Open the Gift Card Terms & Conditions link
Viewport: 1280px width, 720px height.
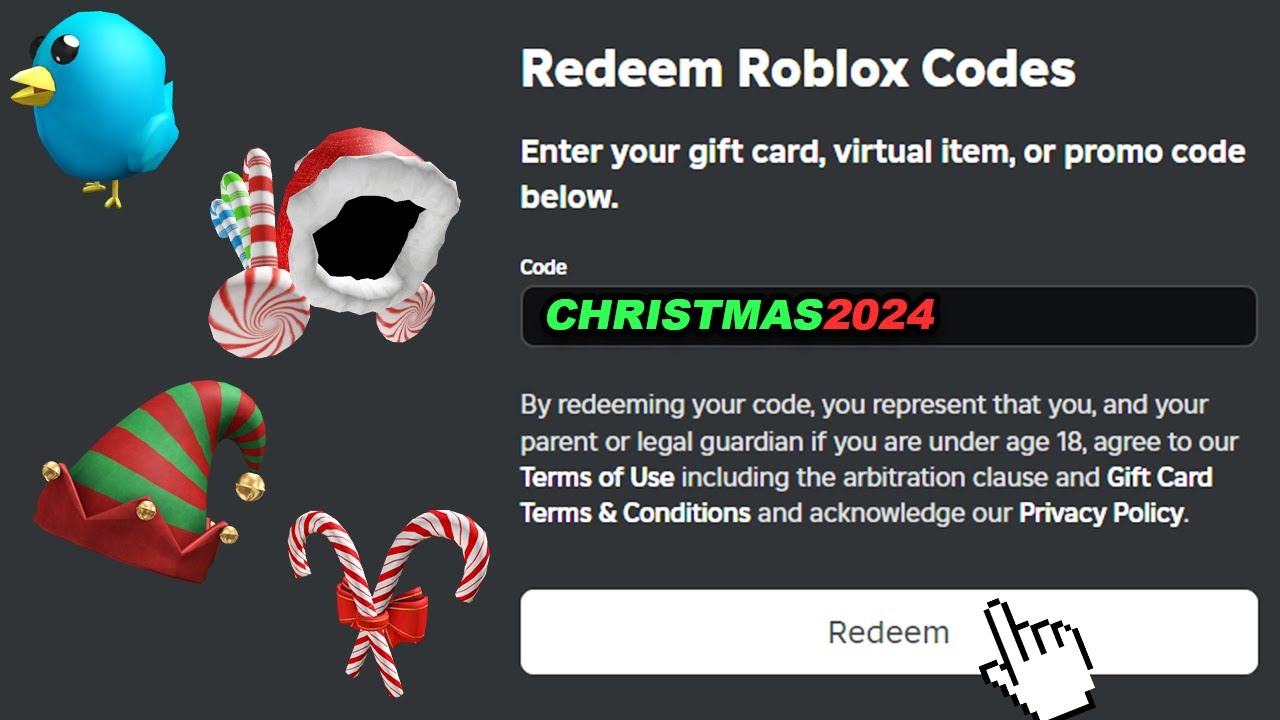866,495
